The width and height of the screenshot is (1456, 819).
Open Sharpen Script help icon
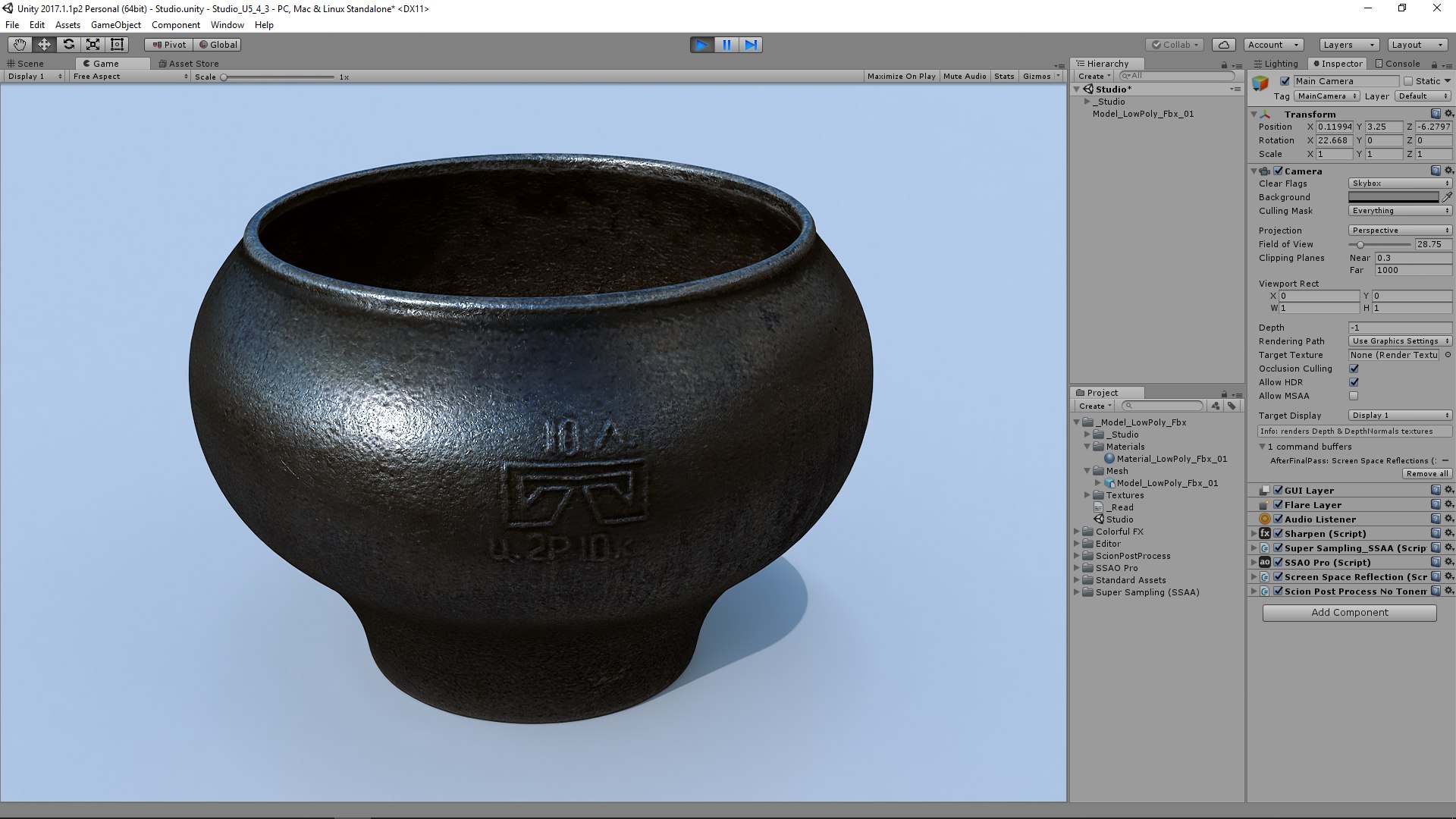coord(1436,533)
